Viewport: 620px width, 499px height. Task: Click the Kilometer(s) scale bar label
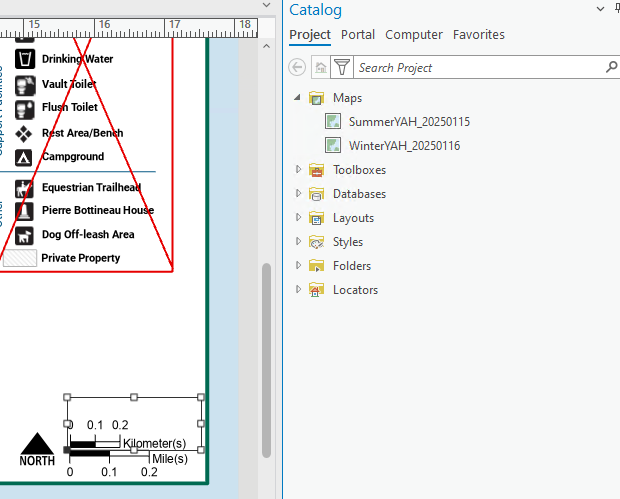[154, 444]
